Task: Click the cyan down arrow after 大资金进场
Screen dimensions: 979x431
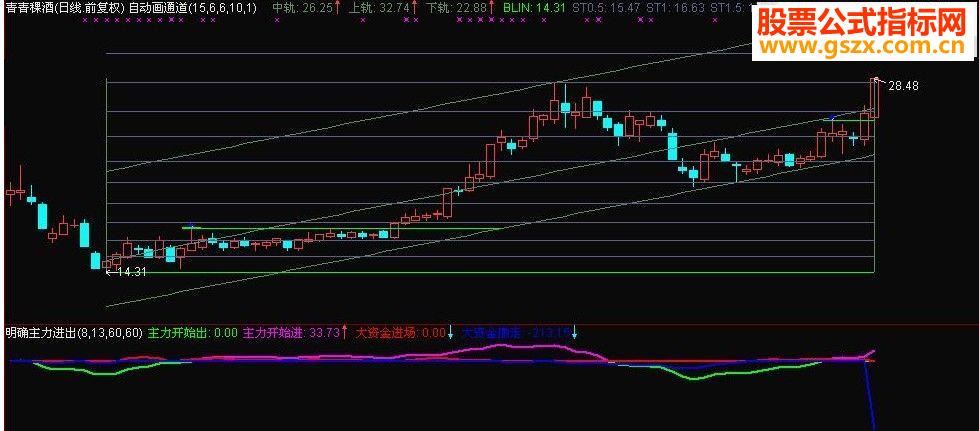Action: 451,333
